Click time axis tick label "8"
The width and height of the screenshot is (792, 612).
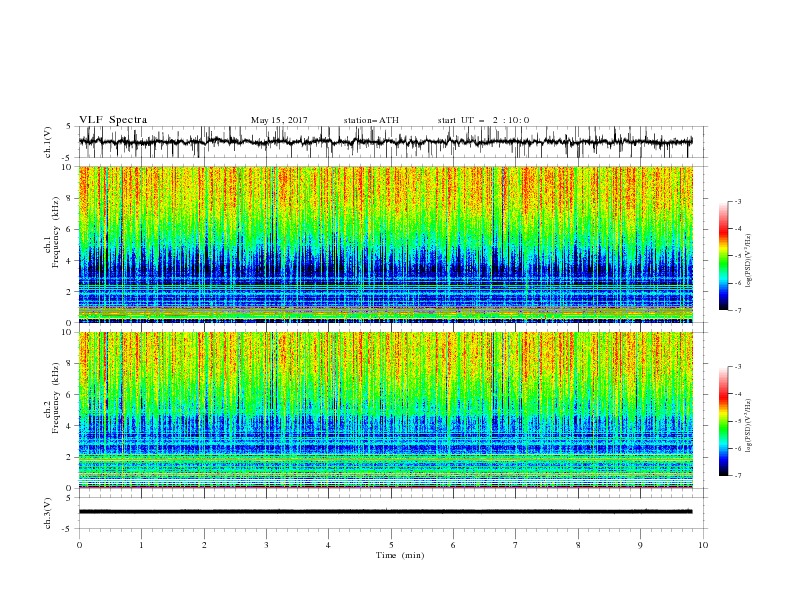click(x=578, y=545)
